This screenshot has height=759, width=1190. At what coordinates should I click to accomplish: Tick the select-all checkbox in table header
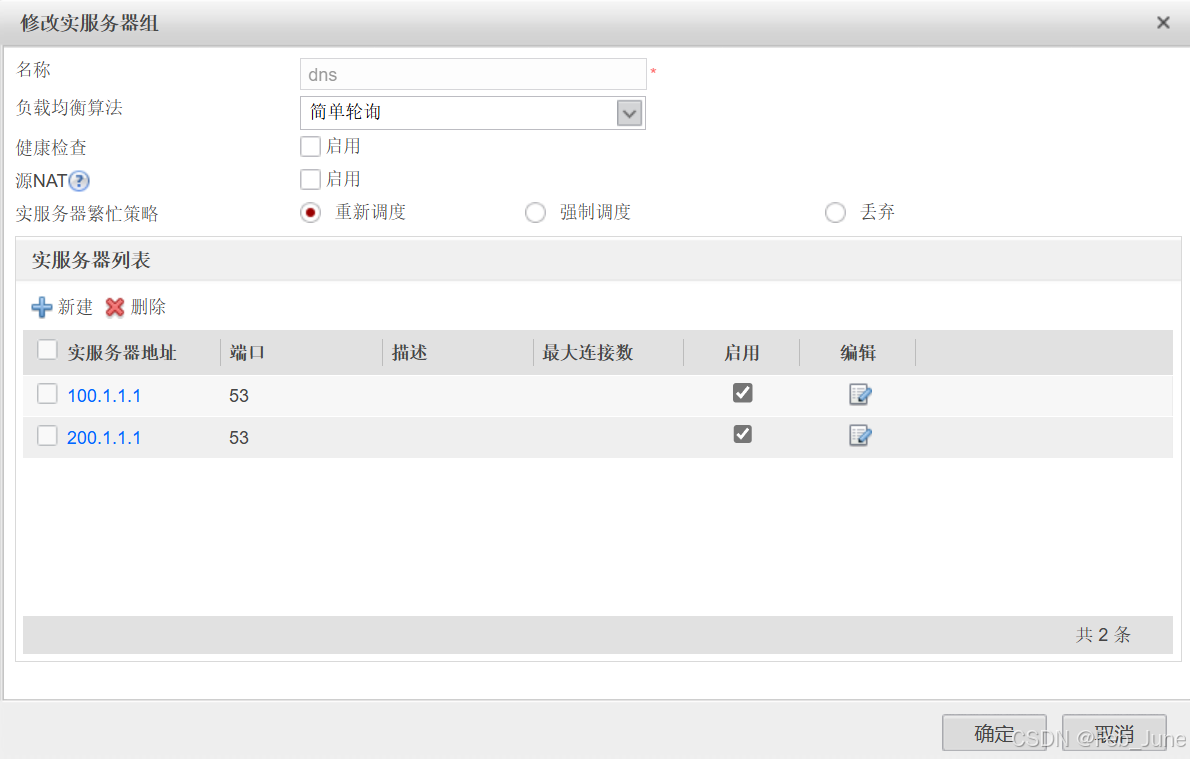point(47,349)
